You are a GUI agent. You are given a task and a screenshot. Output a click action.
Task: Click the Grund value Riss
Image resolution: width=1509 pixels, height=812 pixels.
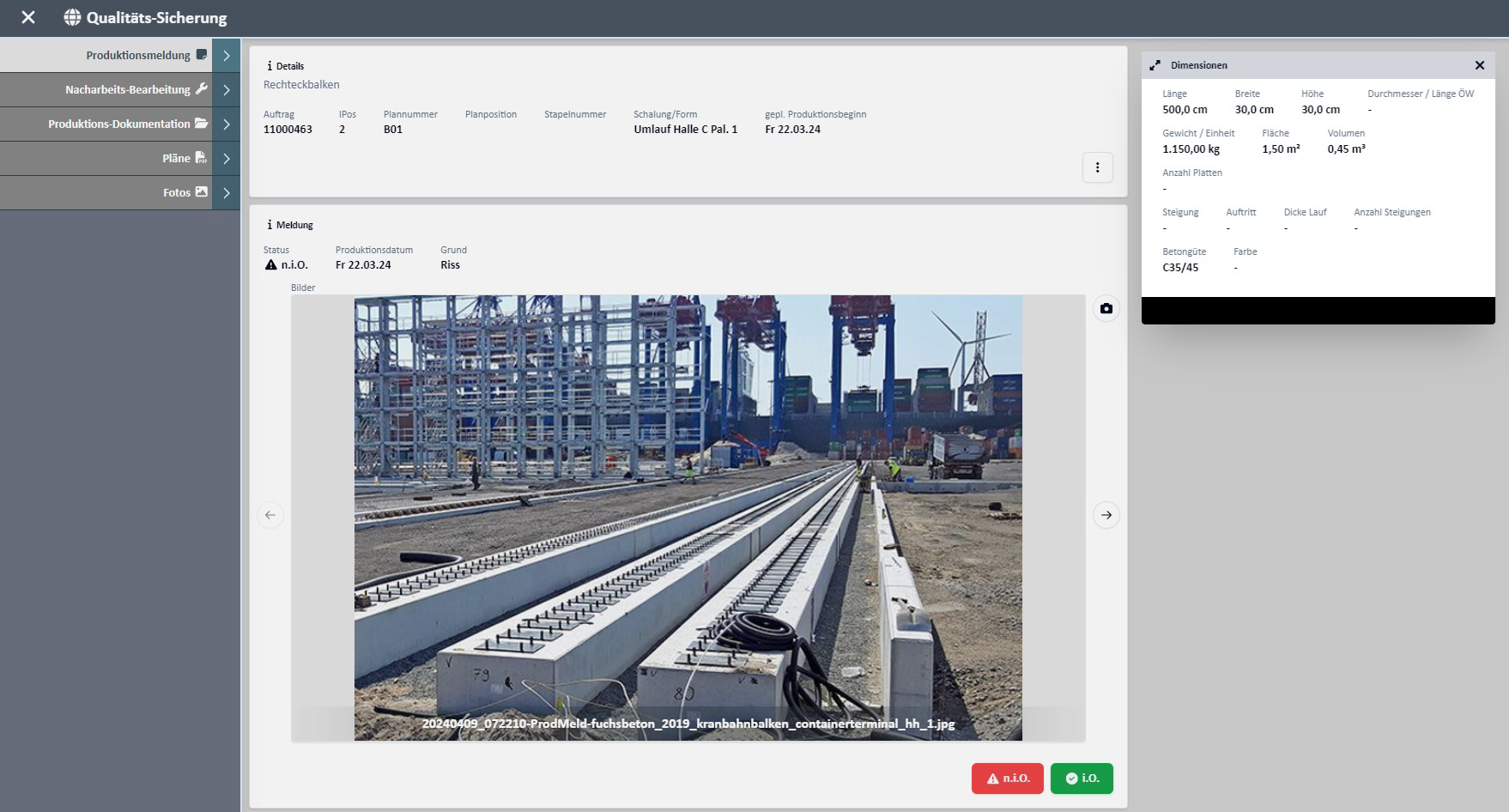click(x=450, y=265)
